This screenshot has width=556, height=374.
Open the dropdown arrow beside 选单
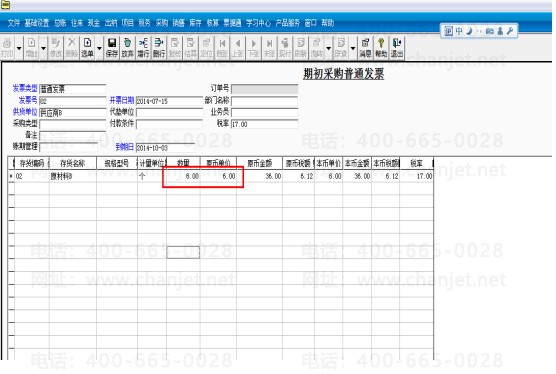pyautogui.click(x=99, y=48)
